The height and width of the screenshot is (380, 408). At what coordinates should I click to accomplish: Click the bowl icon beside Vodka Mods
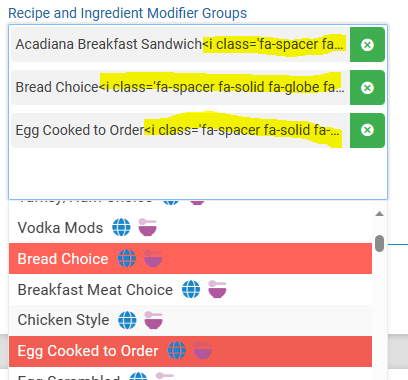tap(148, 227)
